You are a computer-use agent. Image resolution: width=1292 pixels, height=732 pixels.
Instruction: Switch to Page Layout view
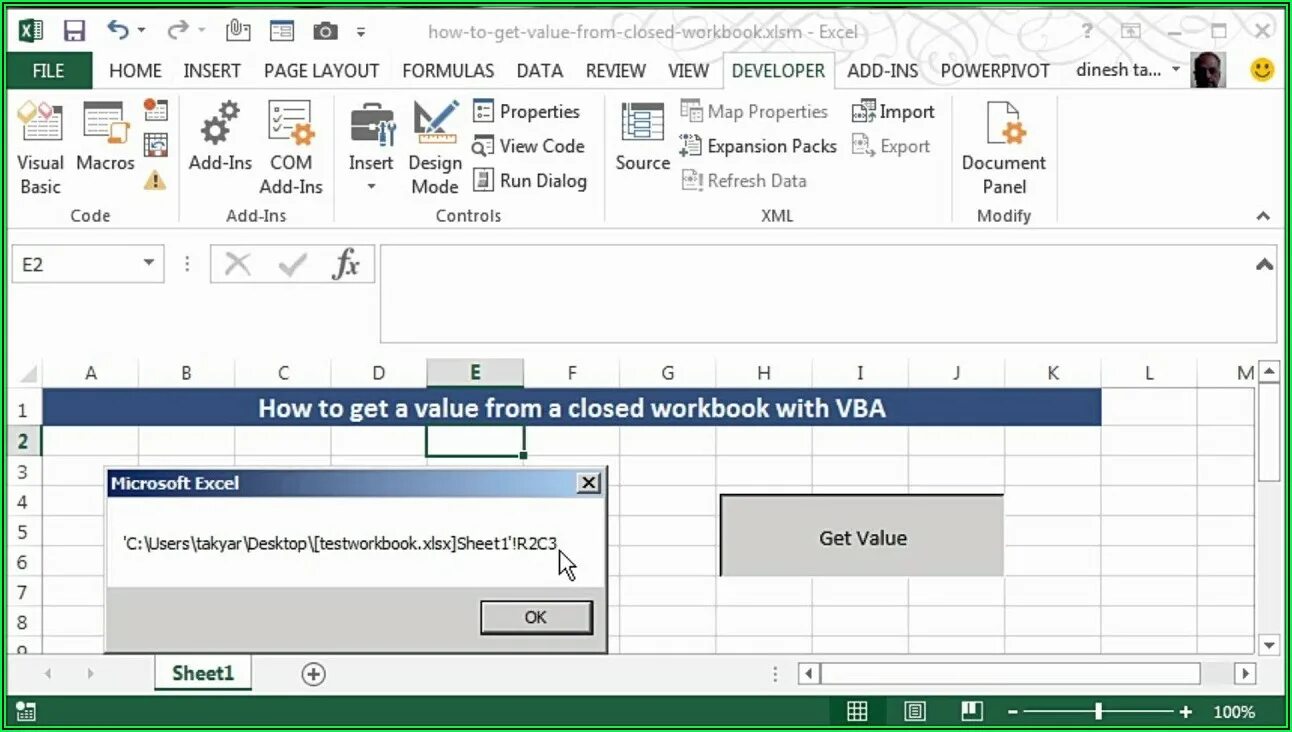click(914, 711)
